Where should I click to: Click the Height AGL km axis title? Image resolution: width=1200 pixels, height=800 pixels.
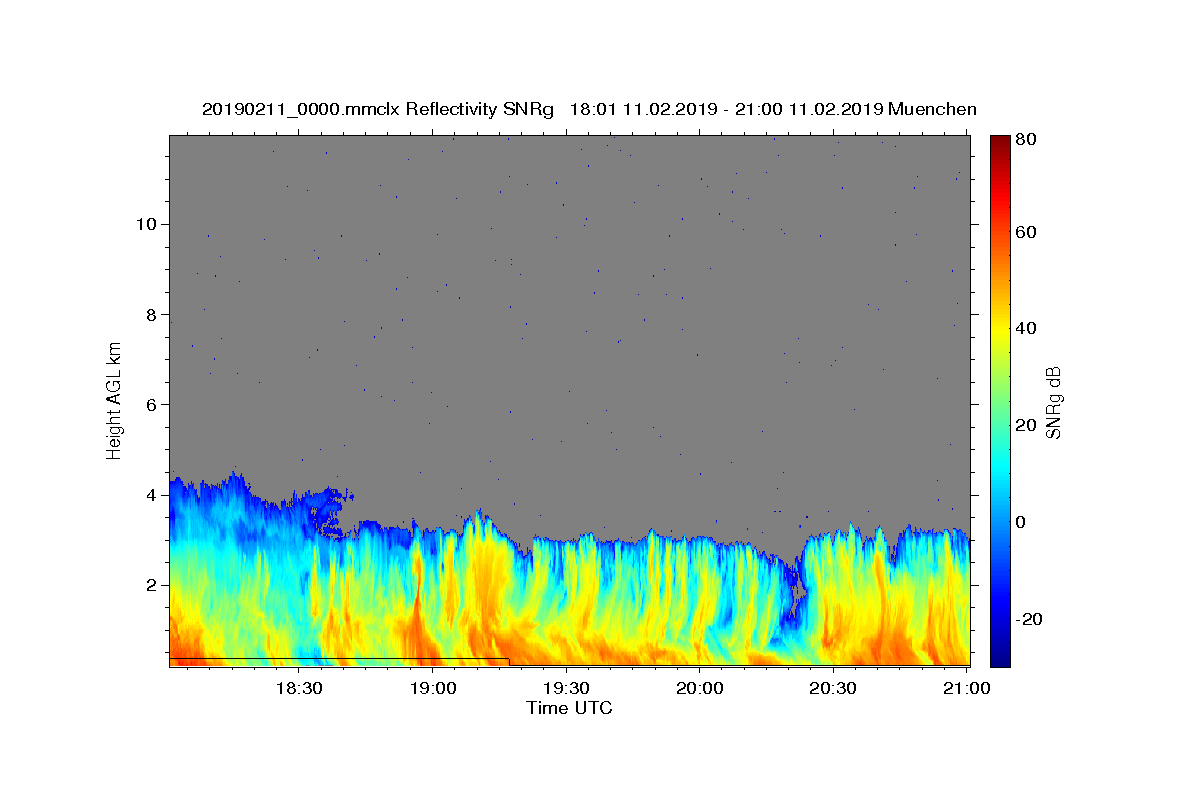pos(114,401)
